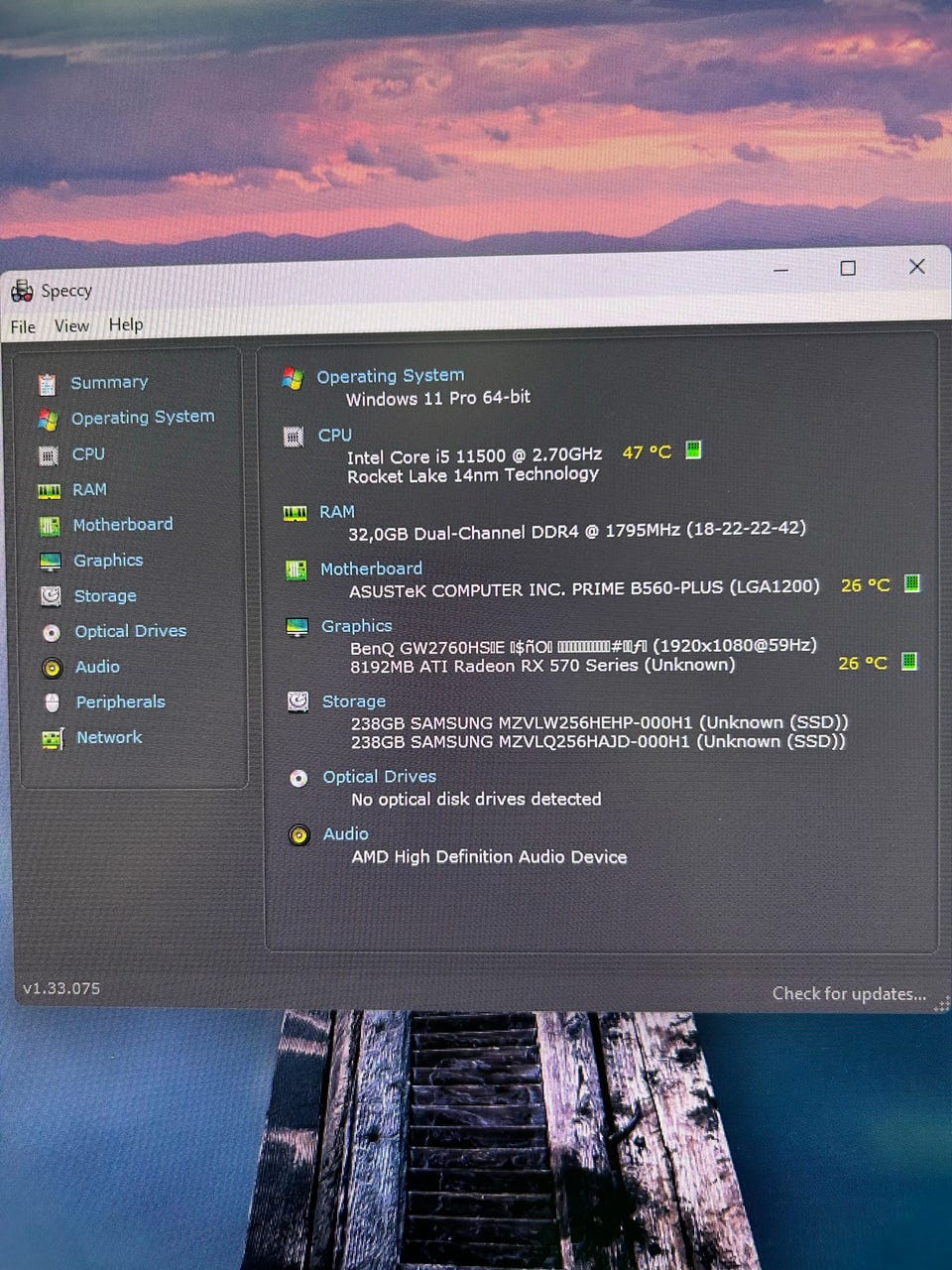Viewport: 952px width, 1270px height.
Task: Open the Motherboard heading link in summary
Action: (371, 569)
